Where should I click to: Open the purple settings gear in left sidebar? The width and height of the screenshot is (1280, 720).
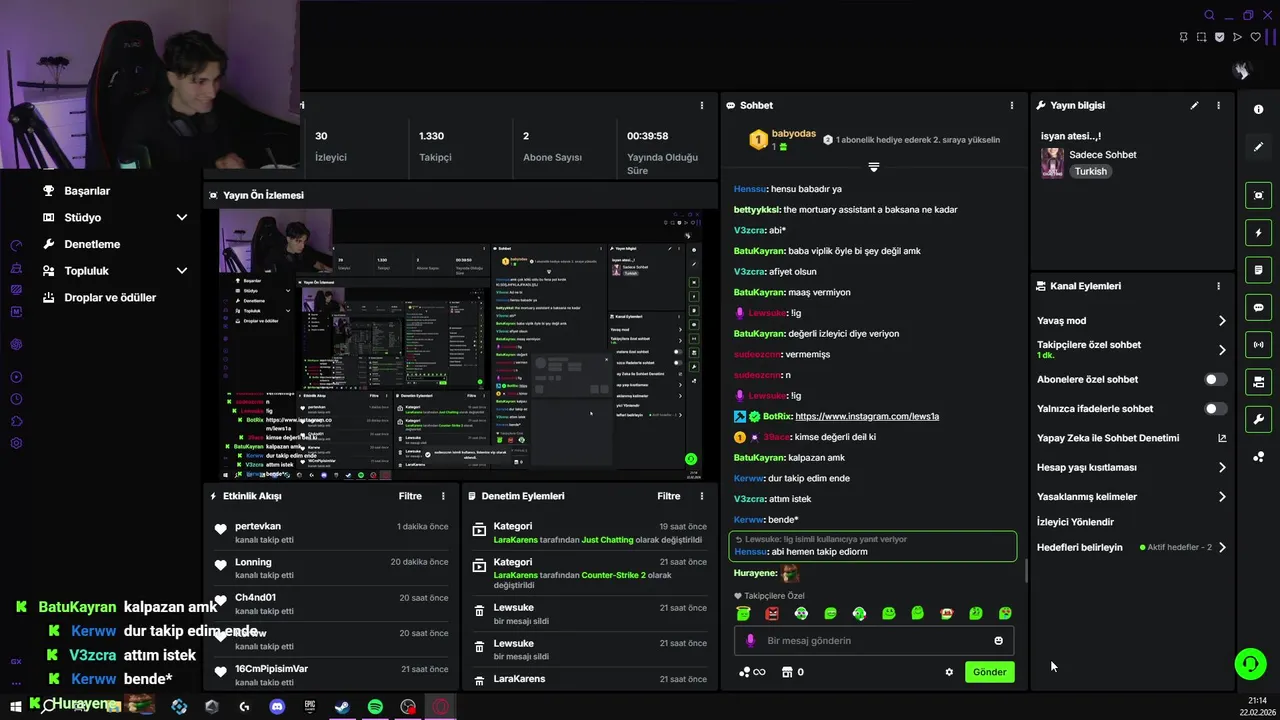coord(16,443)
